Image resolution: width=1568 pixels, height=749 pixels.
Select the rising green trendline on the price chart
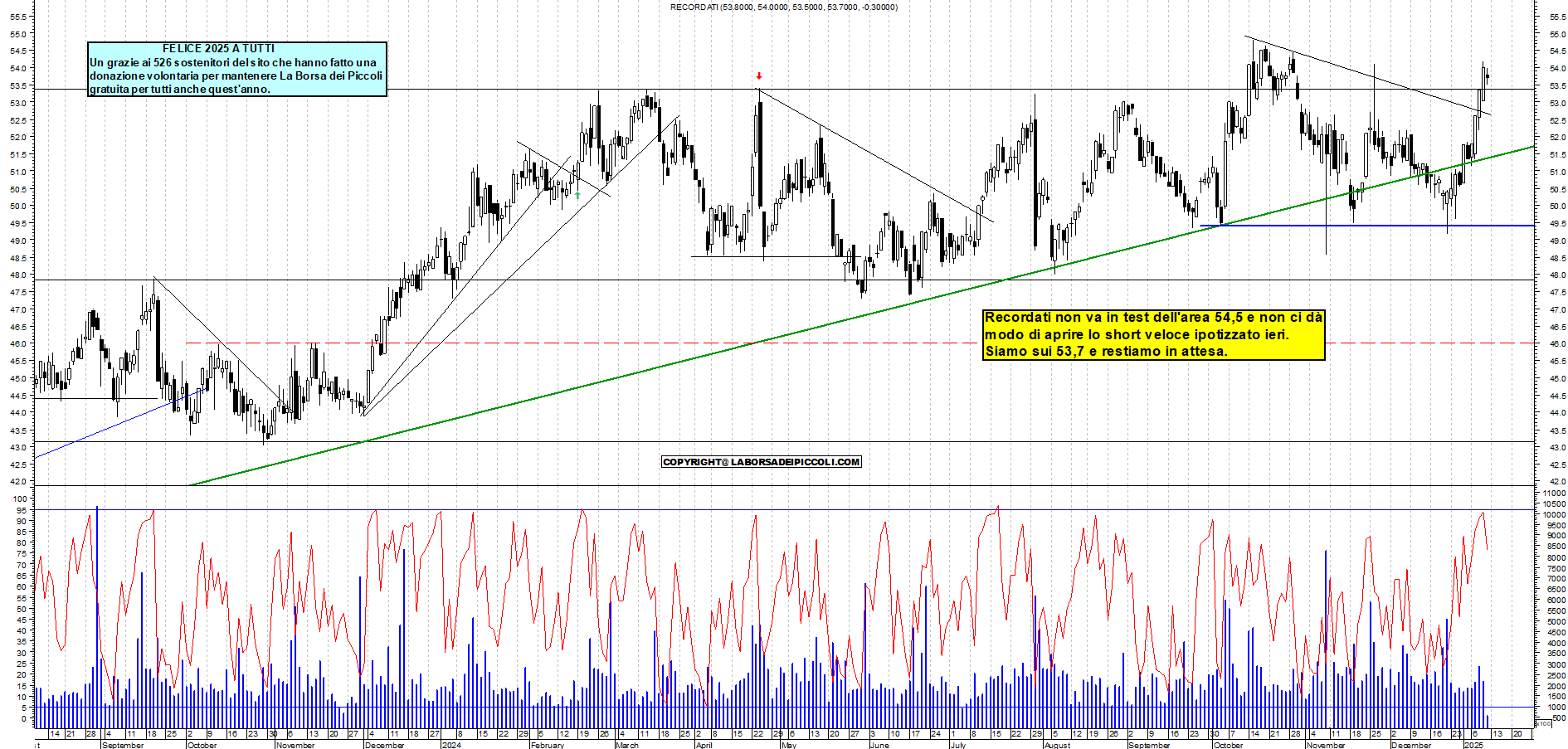(863, 316)
